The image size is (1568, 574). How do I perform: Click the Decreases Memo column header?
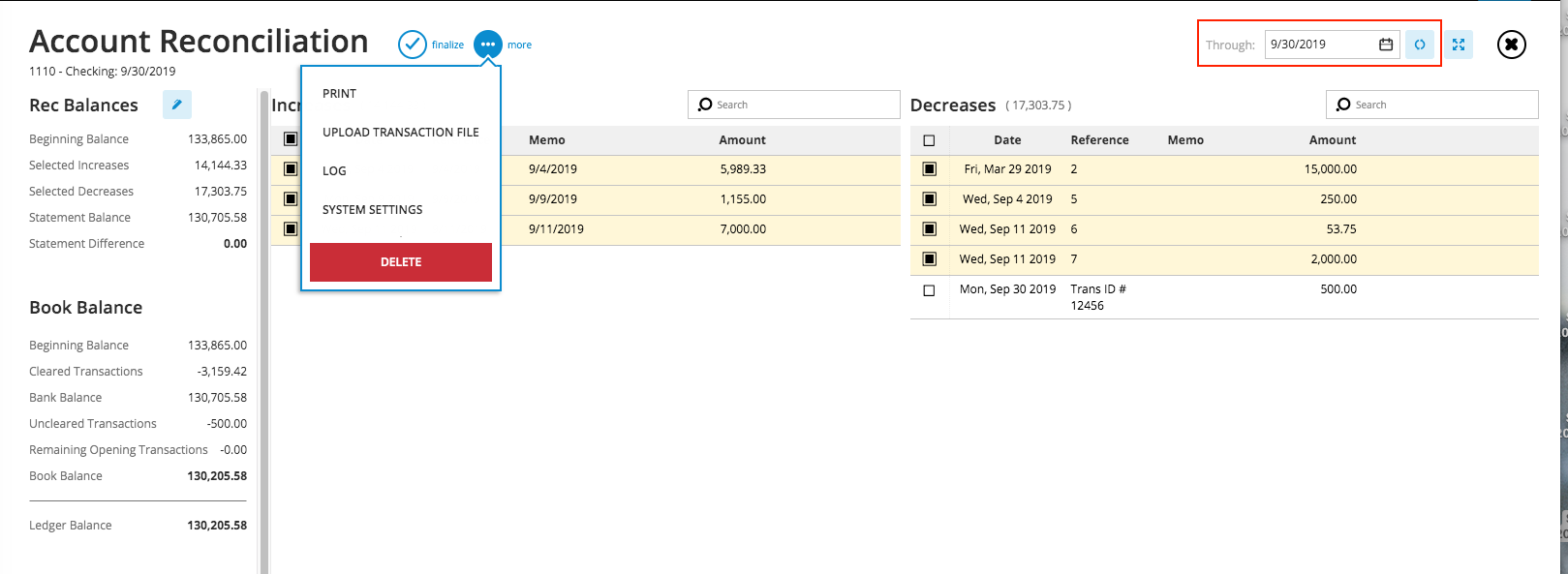tap(1185, 140)
